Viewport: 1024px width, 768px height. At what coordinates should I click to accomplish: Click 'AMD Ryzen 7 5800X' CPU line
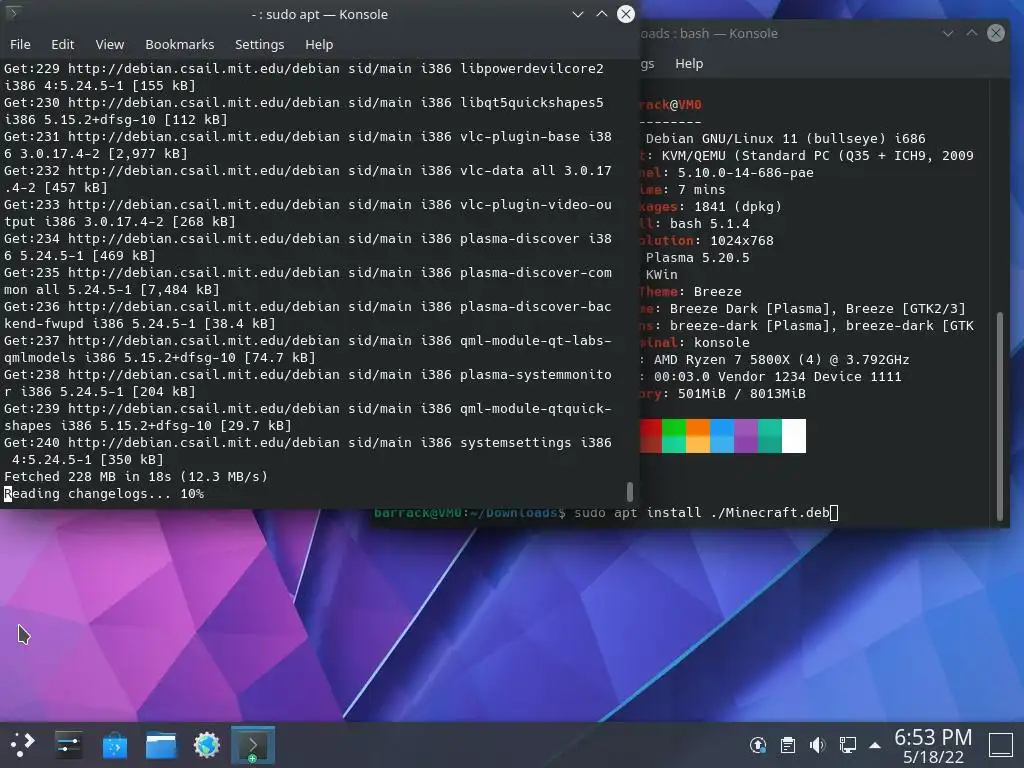click(x=781, y=360)
